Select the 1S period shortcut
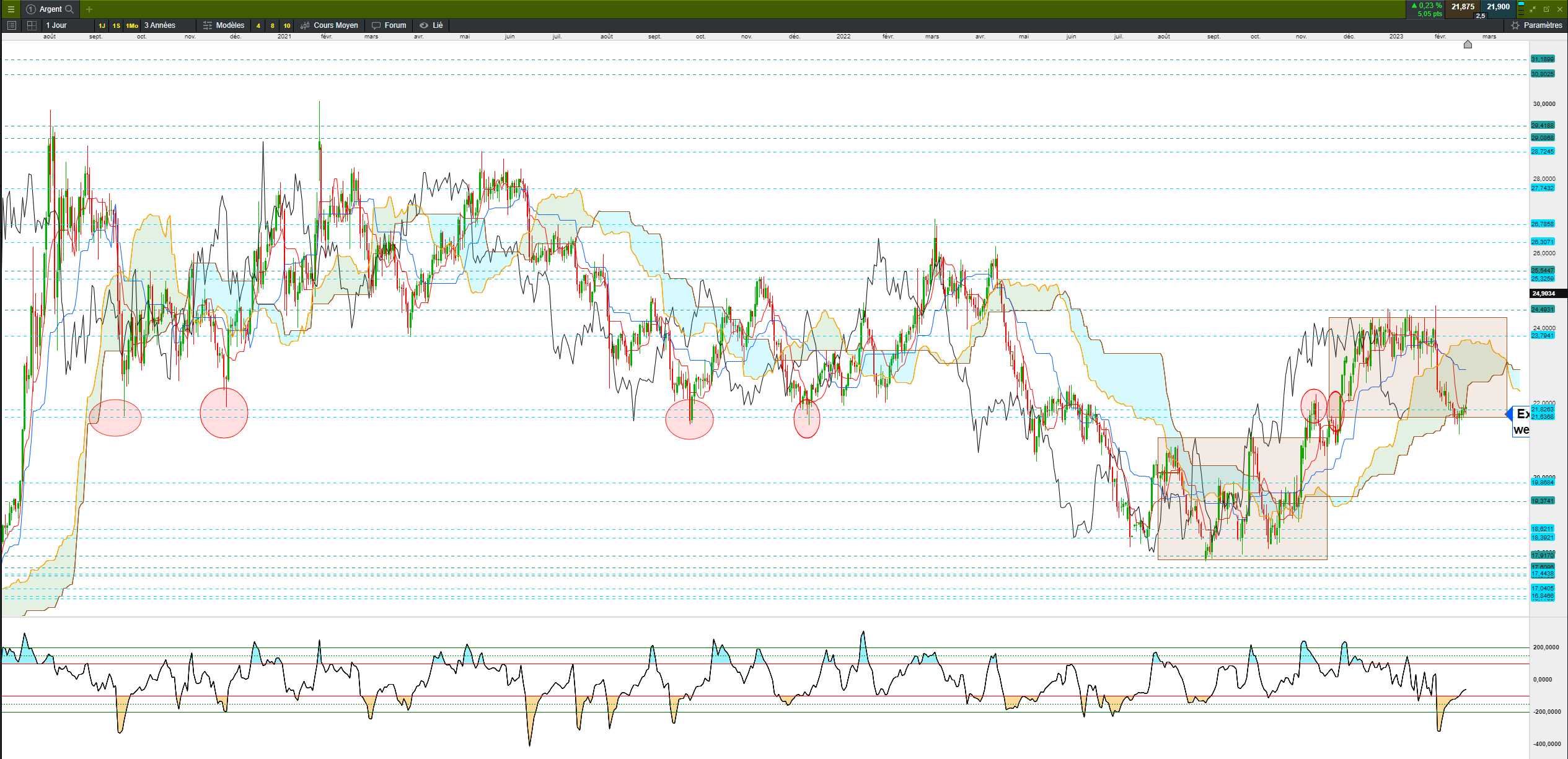1568x759 pixels. tap(117, 26)
